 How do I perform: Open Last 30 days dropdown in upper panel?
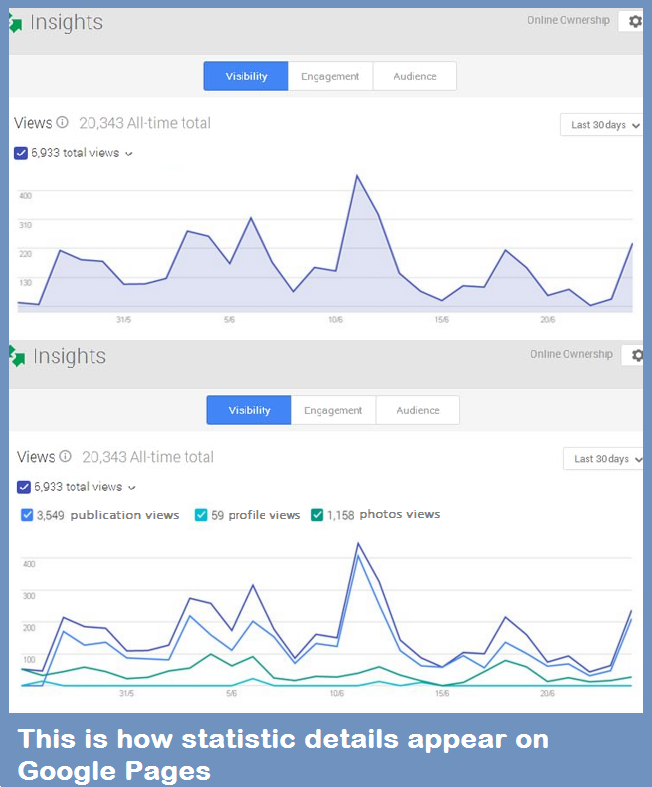[600, 125]
